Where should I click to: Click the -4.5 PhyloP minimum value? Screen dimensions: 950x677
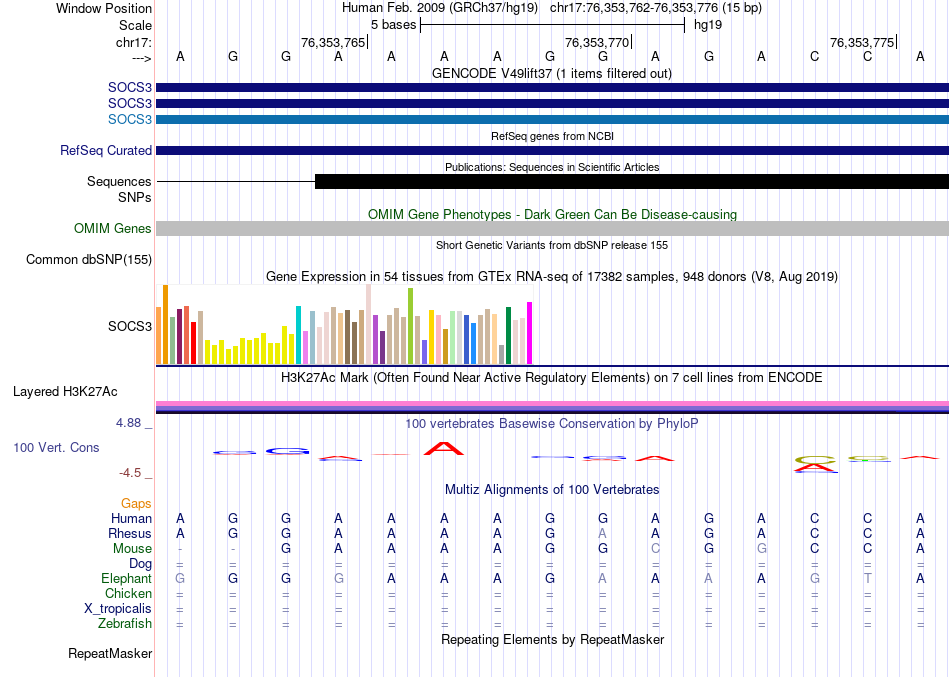pos(130,473)
